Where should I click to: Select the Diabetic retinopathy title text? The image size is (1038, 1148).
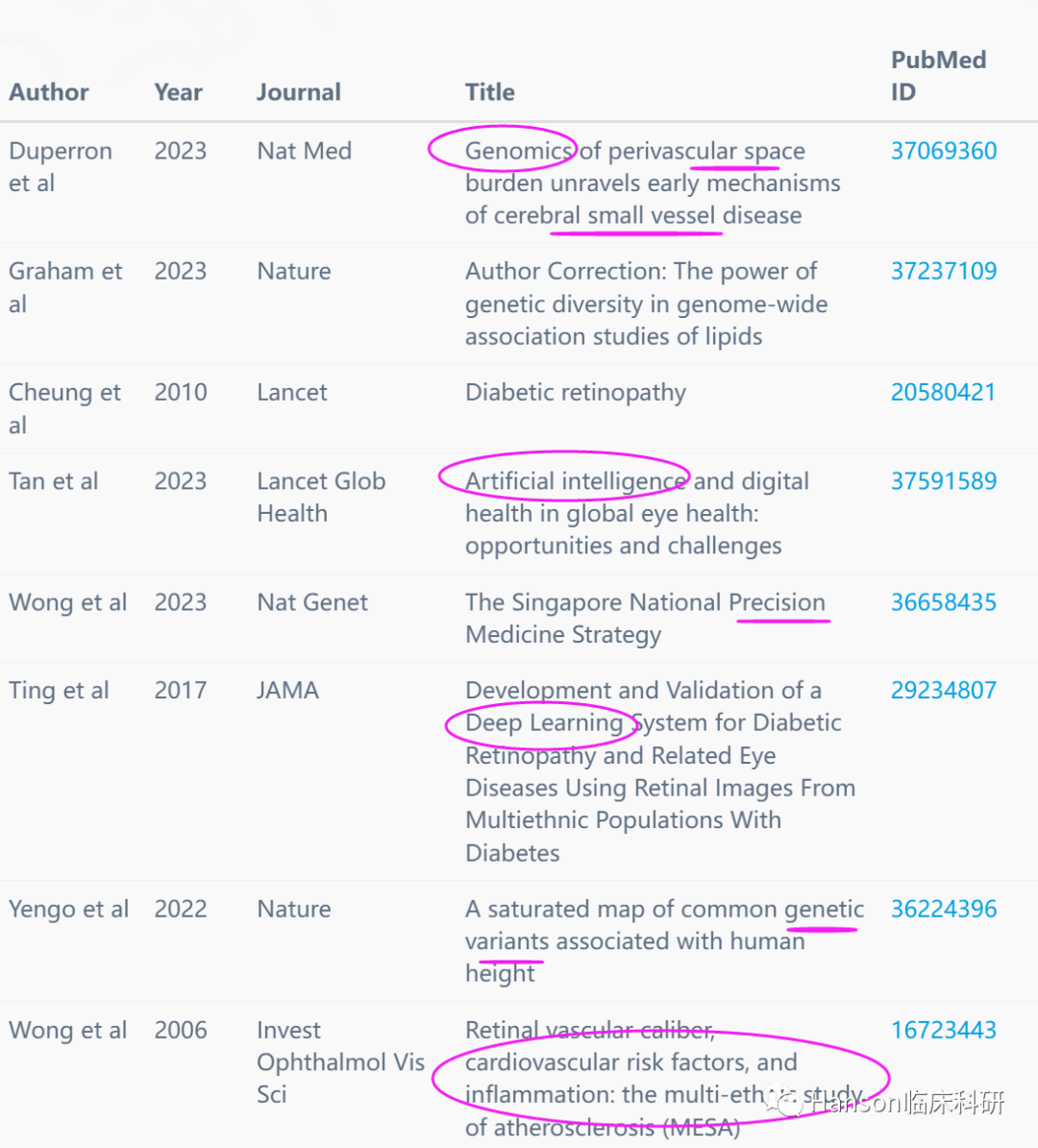point(576,392)
